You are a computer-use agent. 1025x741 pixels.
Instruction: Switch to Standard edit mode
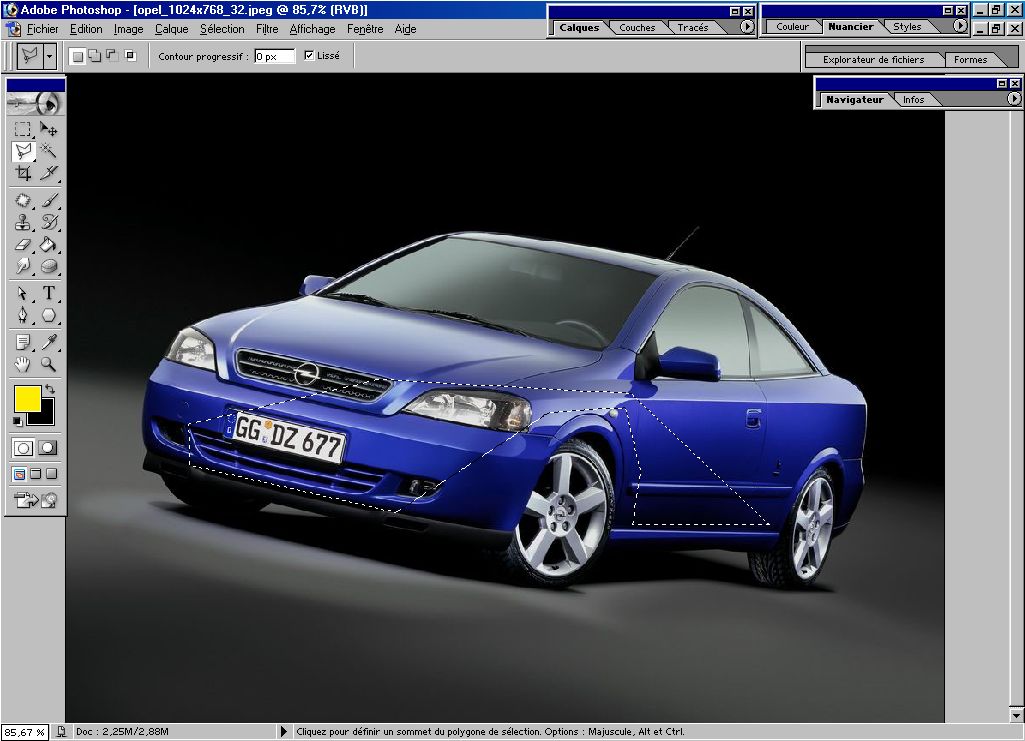(24, 448)
